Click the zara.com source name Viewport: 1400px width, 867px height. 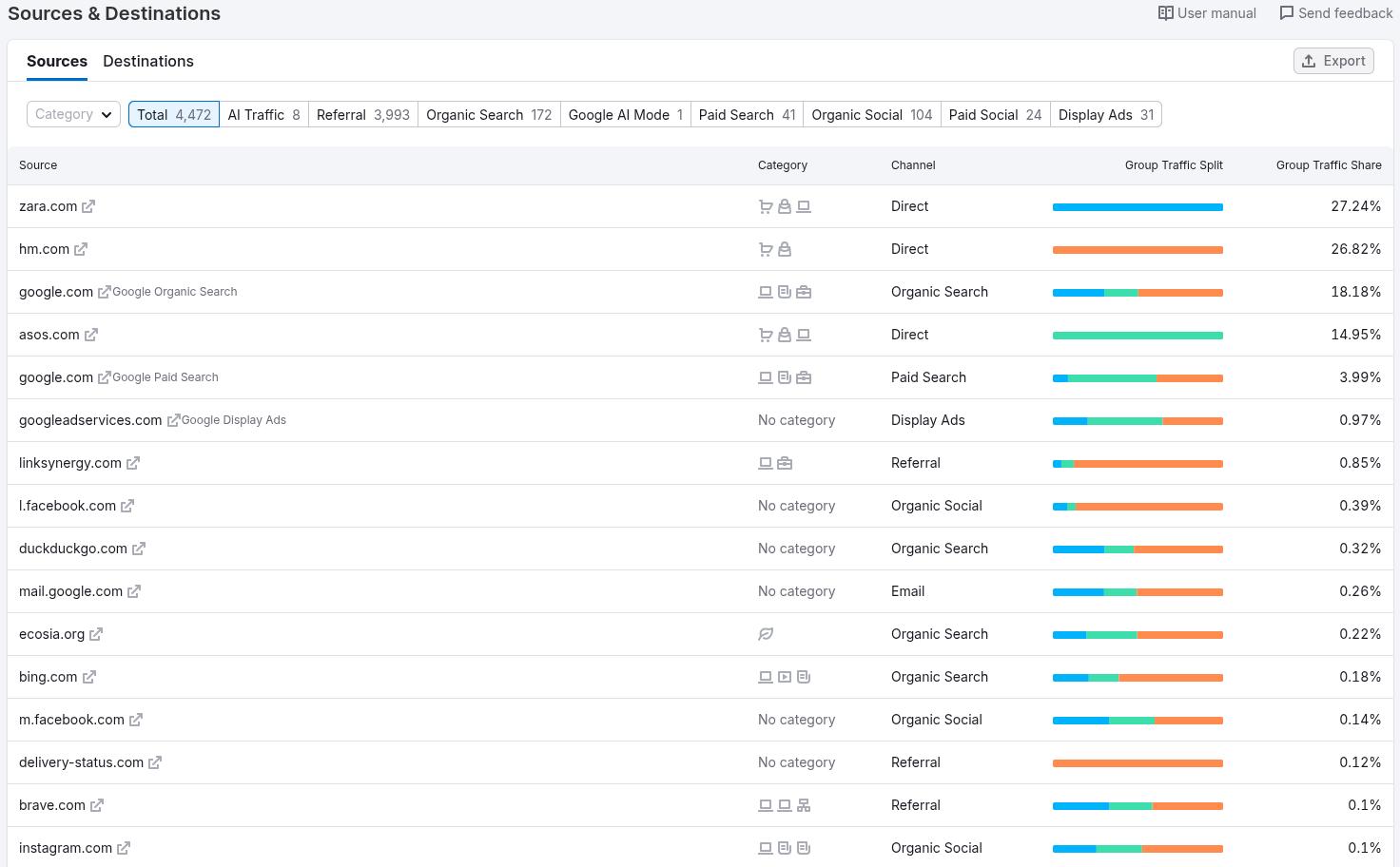click(49, 206)
